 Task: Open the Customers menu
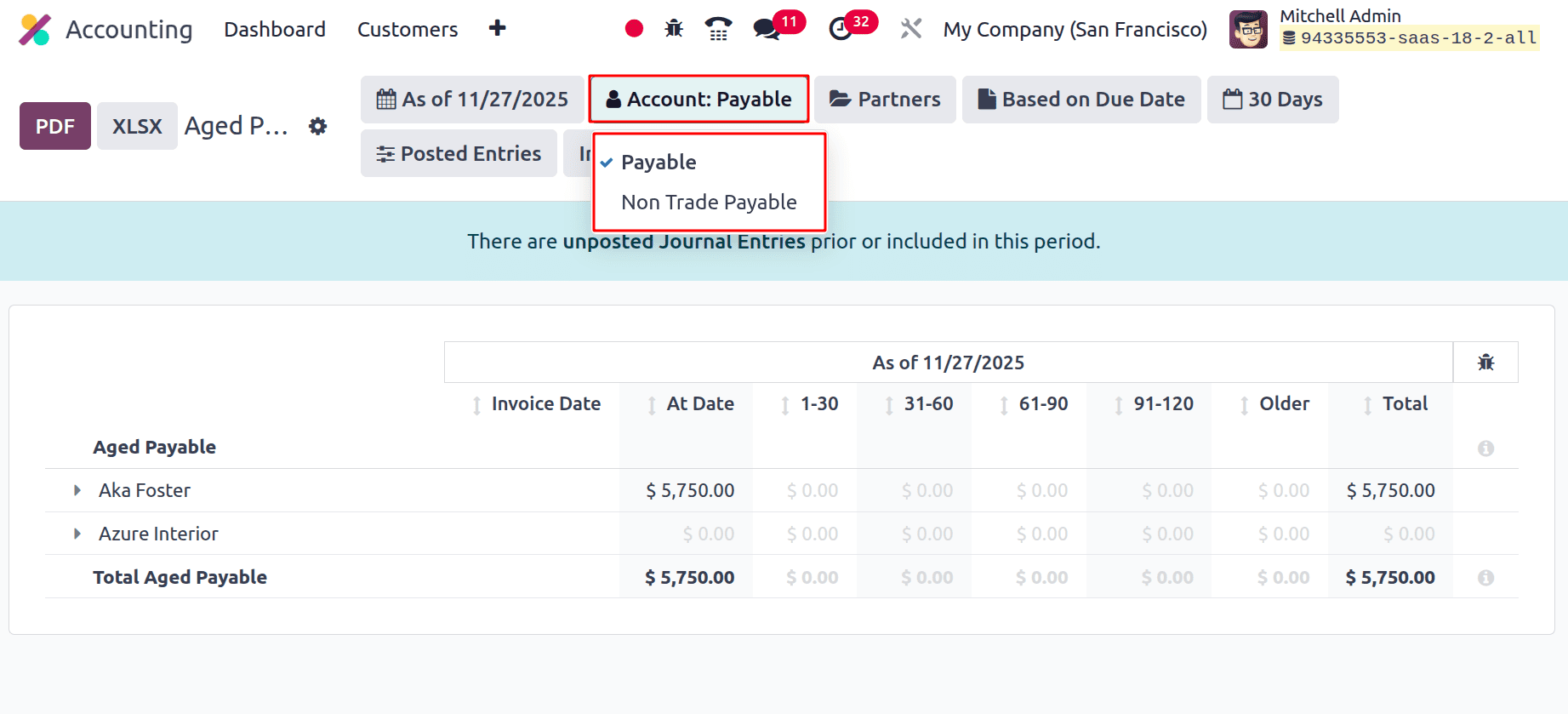coord(408,30)
